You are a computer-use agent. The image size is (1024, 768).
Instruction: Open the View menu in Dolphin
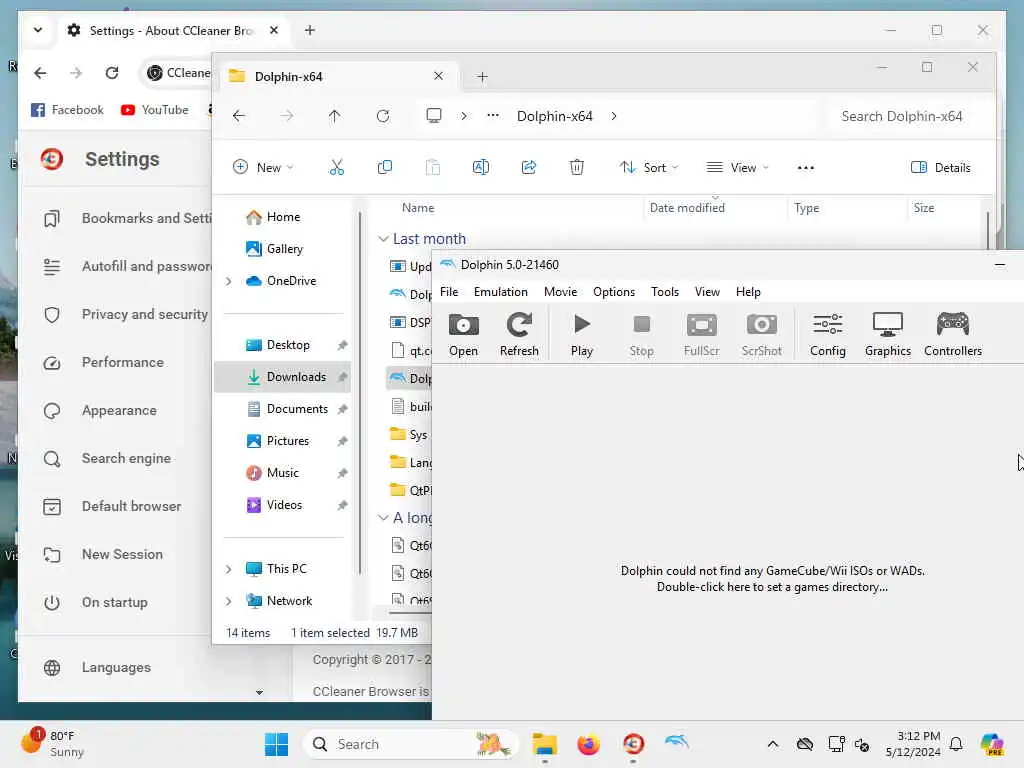click(x=707, y=292)
